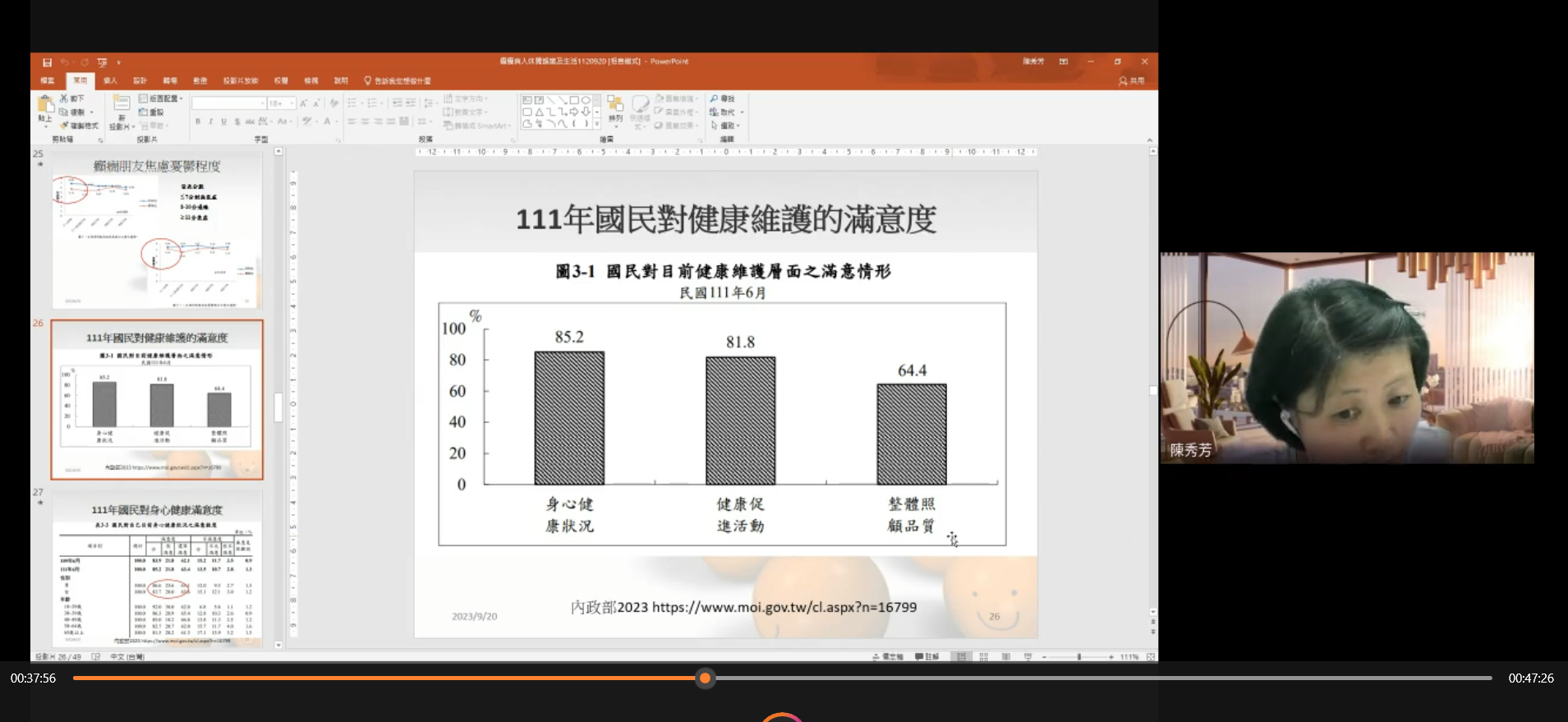This screenshot has height=722, width=1568.
Task: Select the right arrow shape in gallery
Action: click(x=573, y=113)
